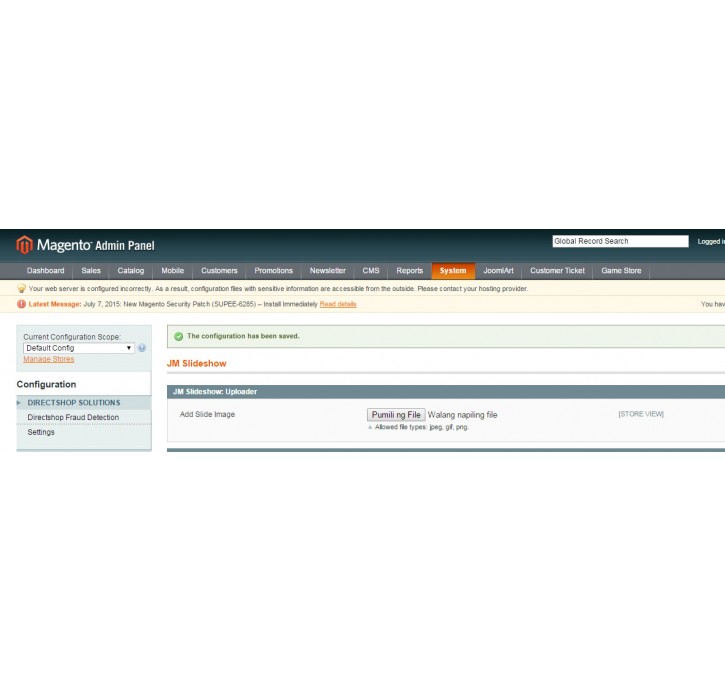The width and height of the screenshot is (725, 680).
Task: Select Directshop Fraud Detection in sidebar
Action: pos(73,417)
